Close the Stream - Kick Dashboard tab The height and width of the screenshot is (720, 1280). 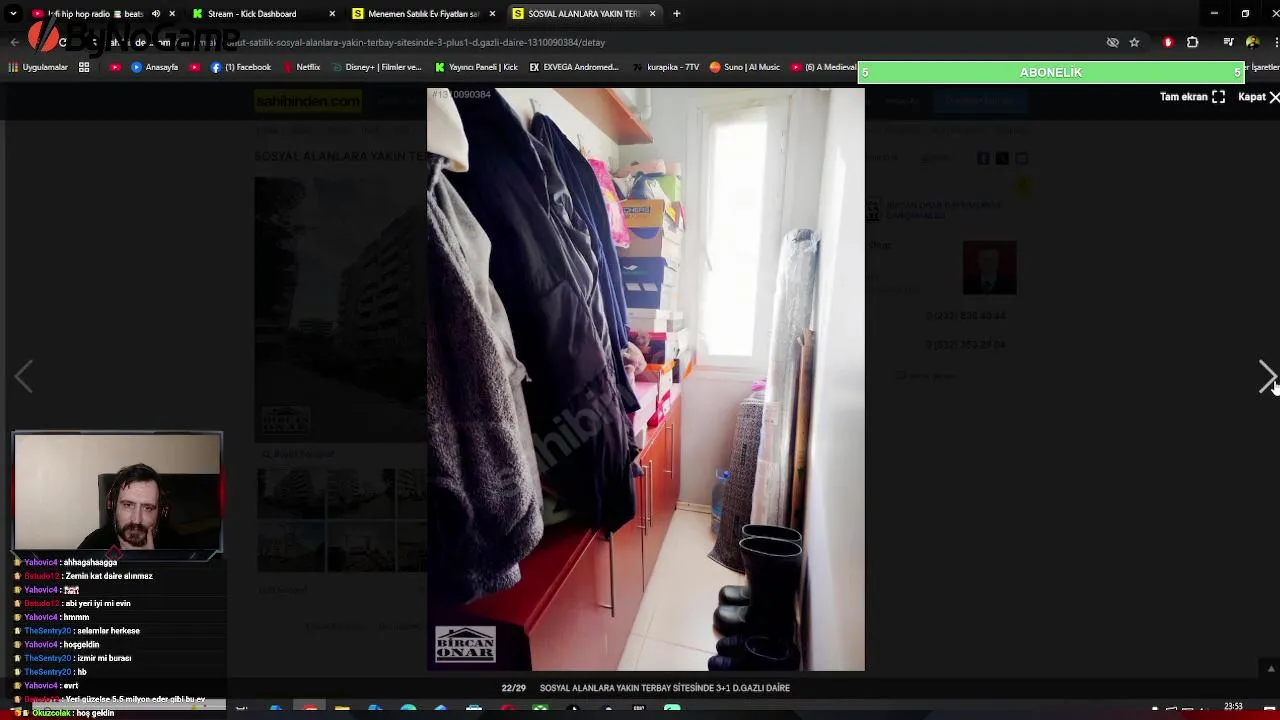coord(332,14)
